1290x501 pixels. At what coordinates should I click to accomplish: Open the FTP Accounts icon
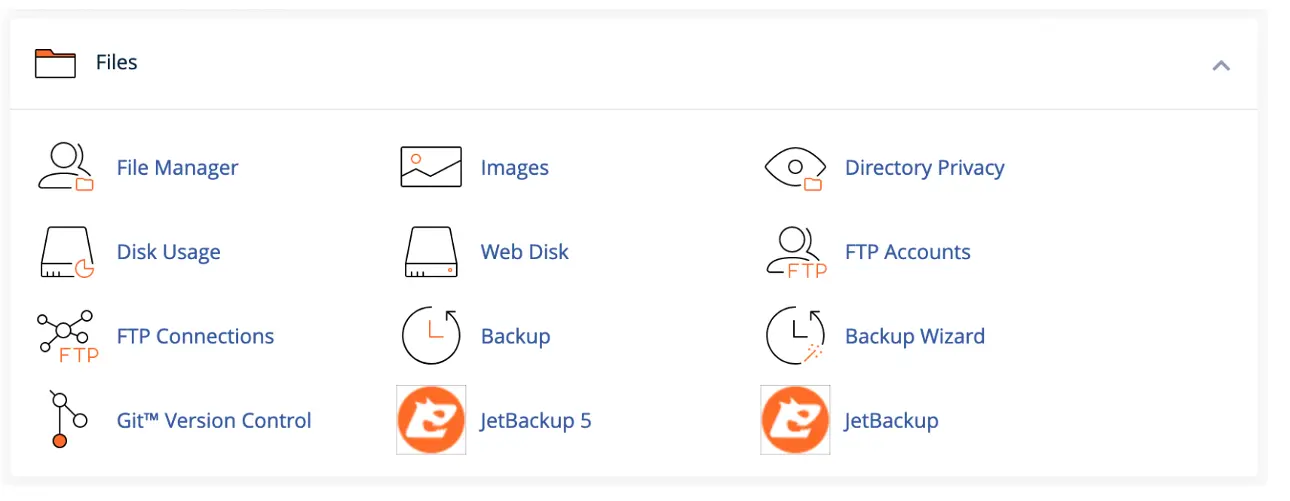(x=796, y=252)
